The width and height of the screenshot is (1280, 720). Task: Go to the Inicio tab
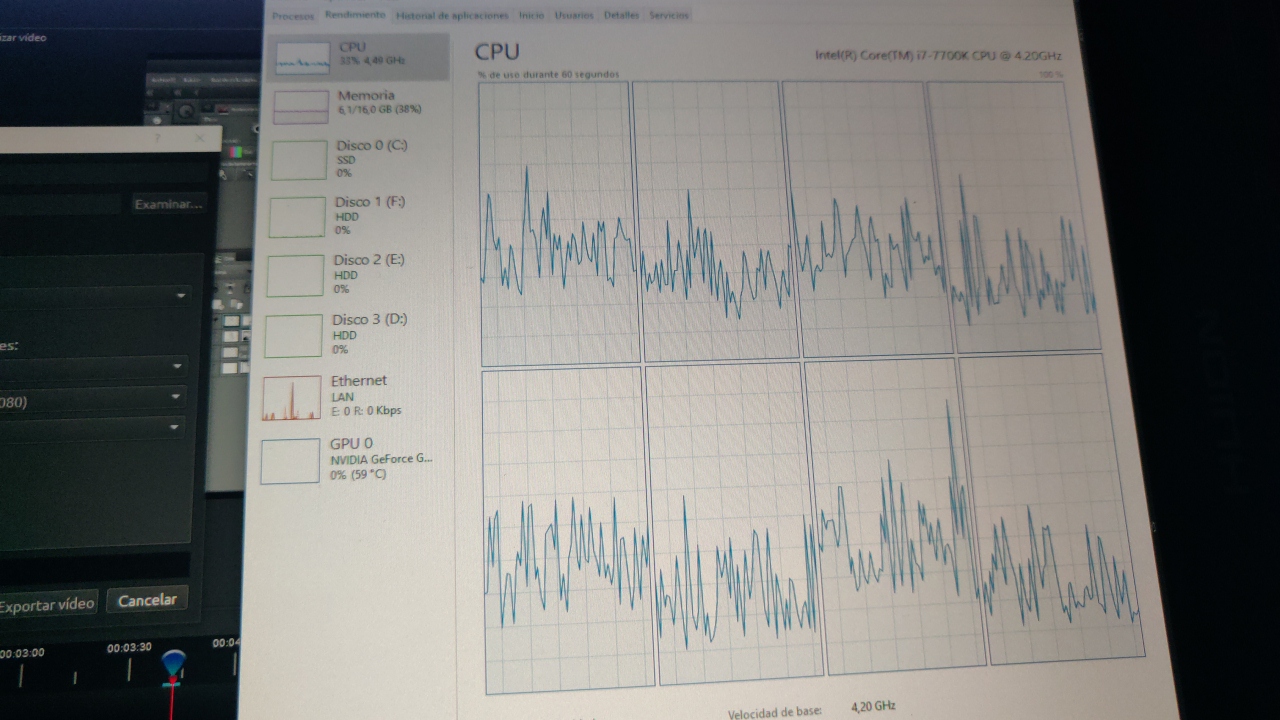tap(531, 15)
